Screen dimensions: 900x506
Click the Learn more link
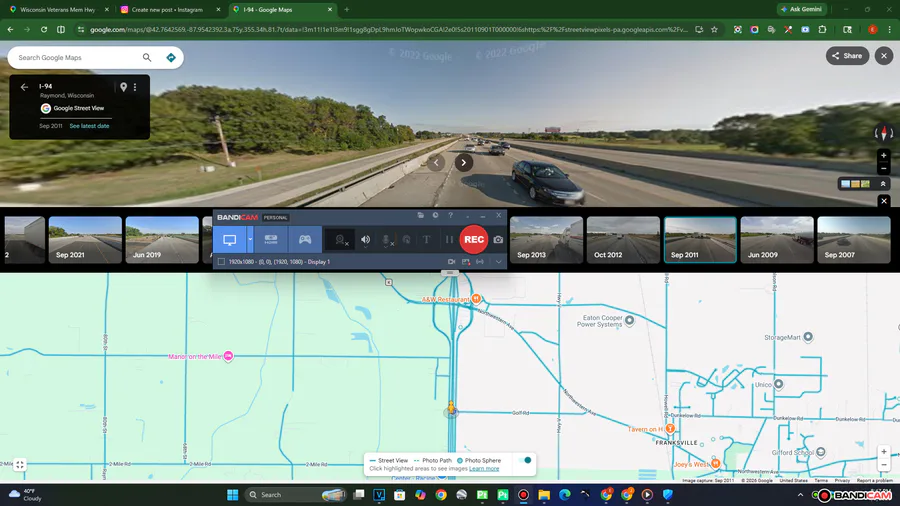click(484, 469)
